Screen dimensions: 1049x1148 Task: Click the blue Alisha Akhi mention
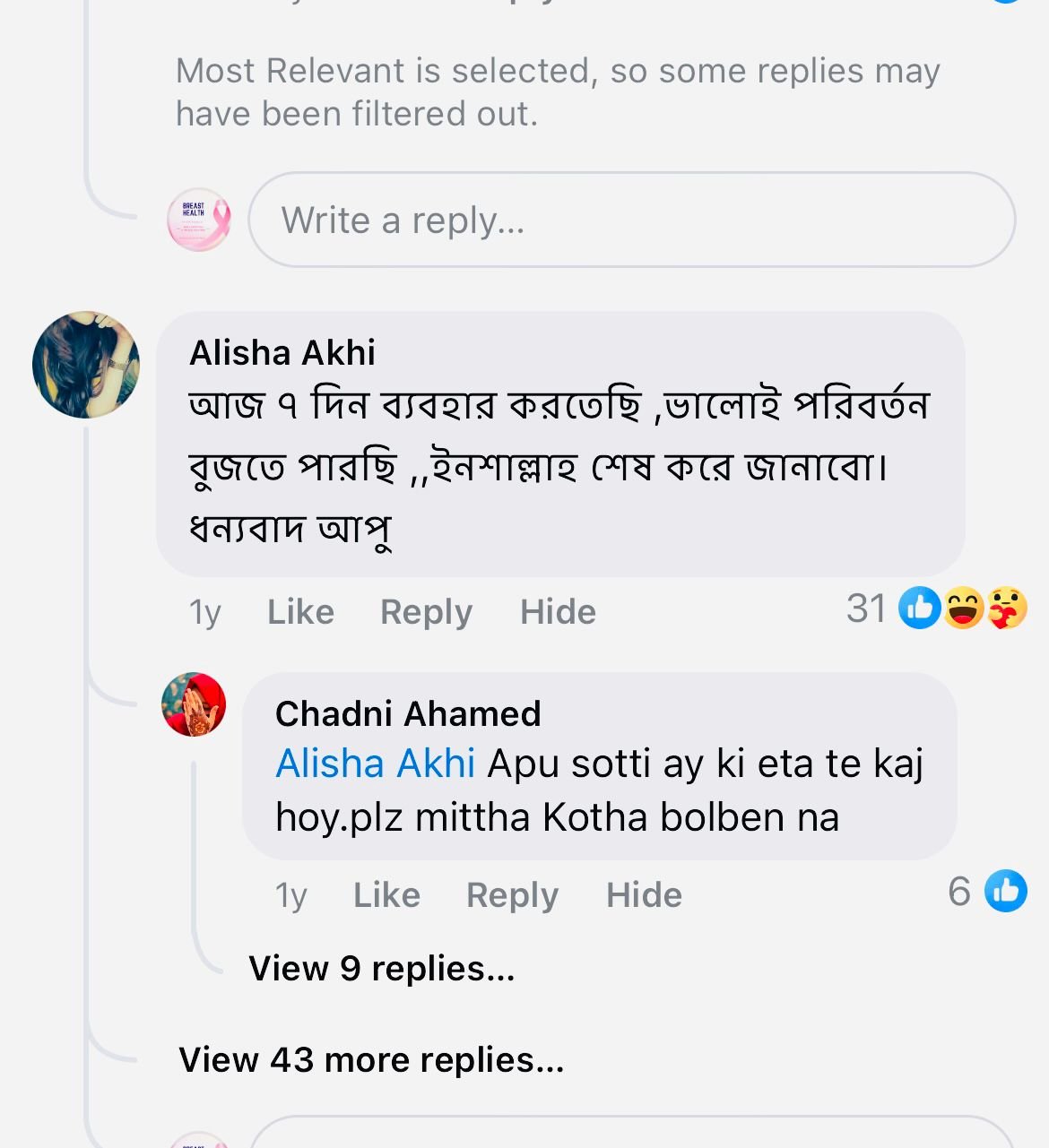(x=375, y=764)
